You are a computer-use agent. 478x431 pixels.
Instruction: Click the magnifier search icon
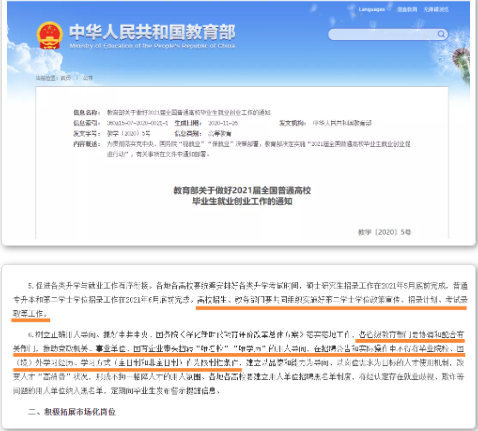[441, 34]
